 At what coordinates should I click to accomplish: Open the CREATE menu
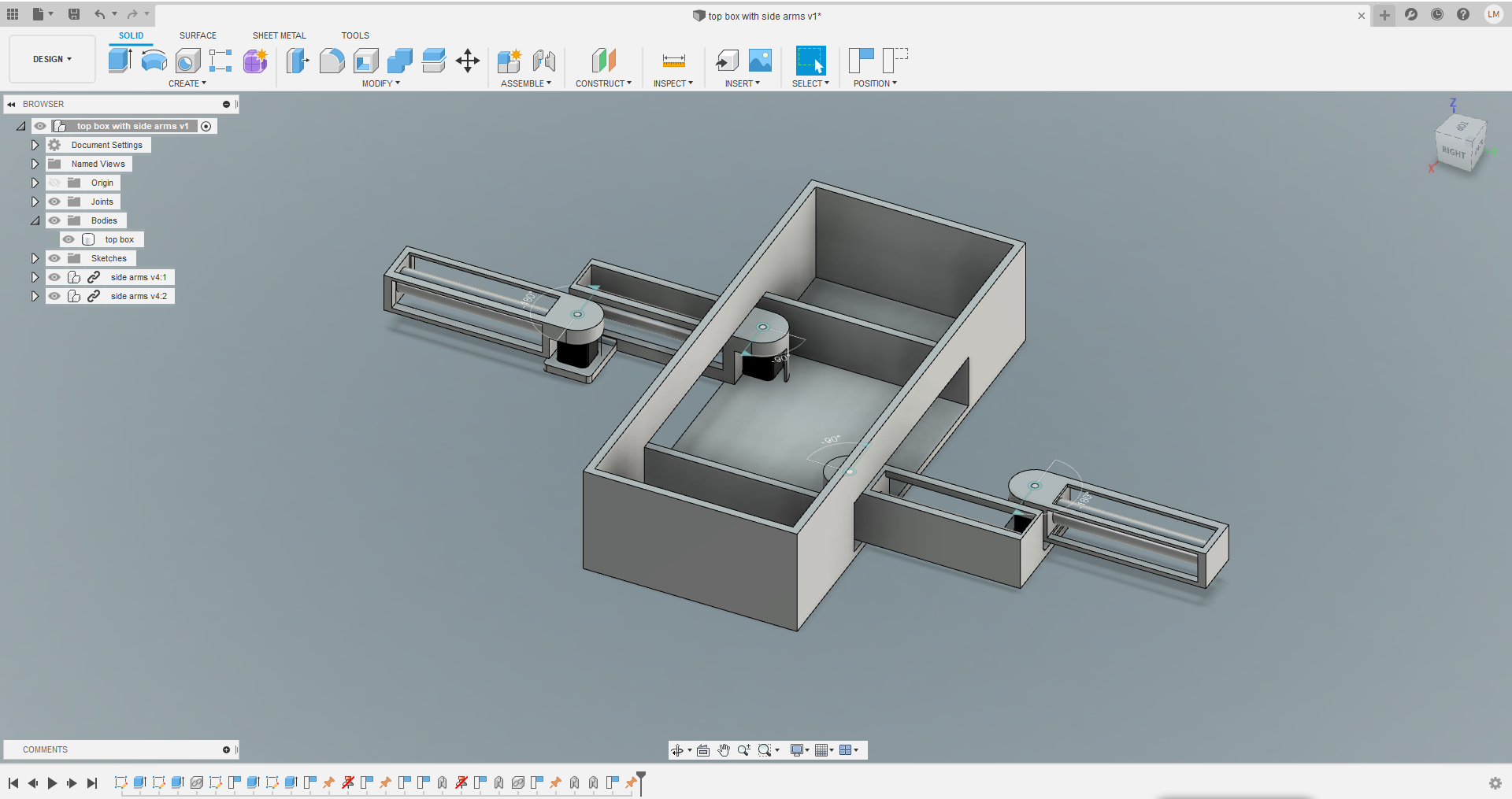[187, 83]
